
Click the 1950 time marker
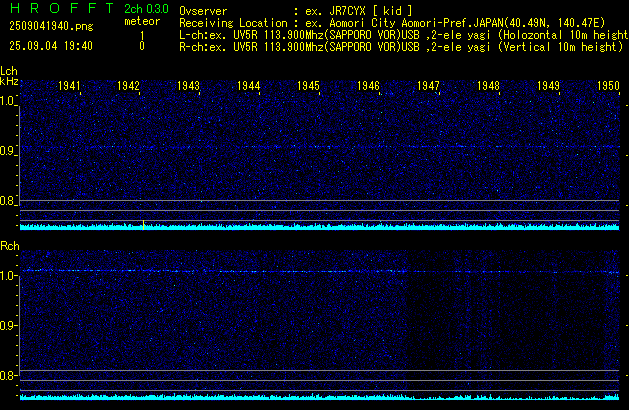608,86
